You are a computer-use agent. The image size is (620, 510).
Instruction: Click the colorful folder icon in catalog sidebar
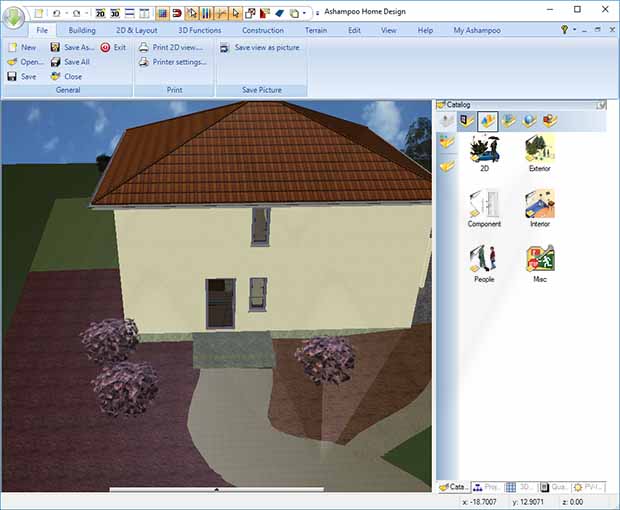click(x=447, y=142)
